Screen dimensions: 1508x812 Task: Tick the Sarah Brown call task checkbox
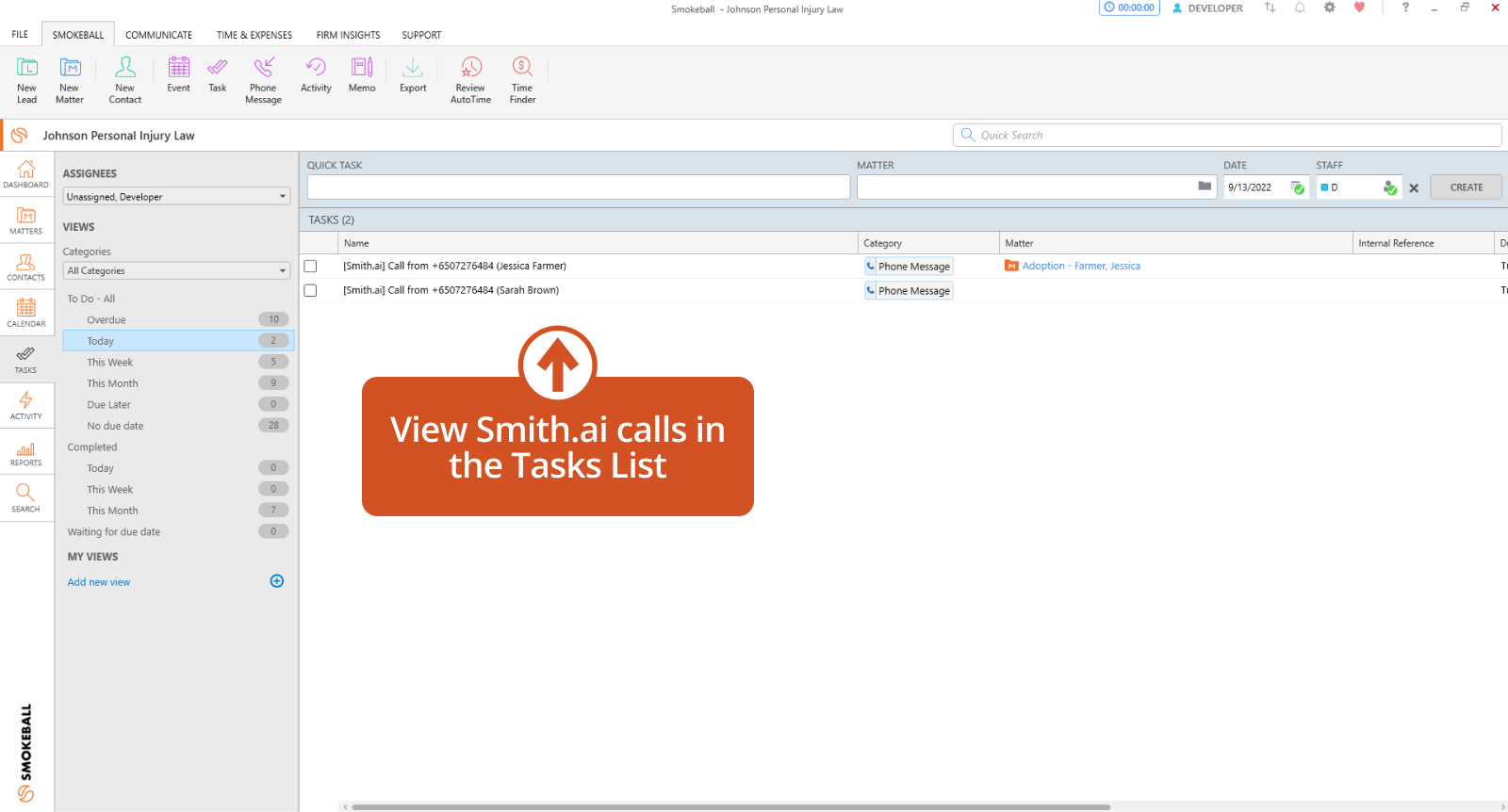point(310,291)
